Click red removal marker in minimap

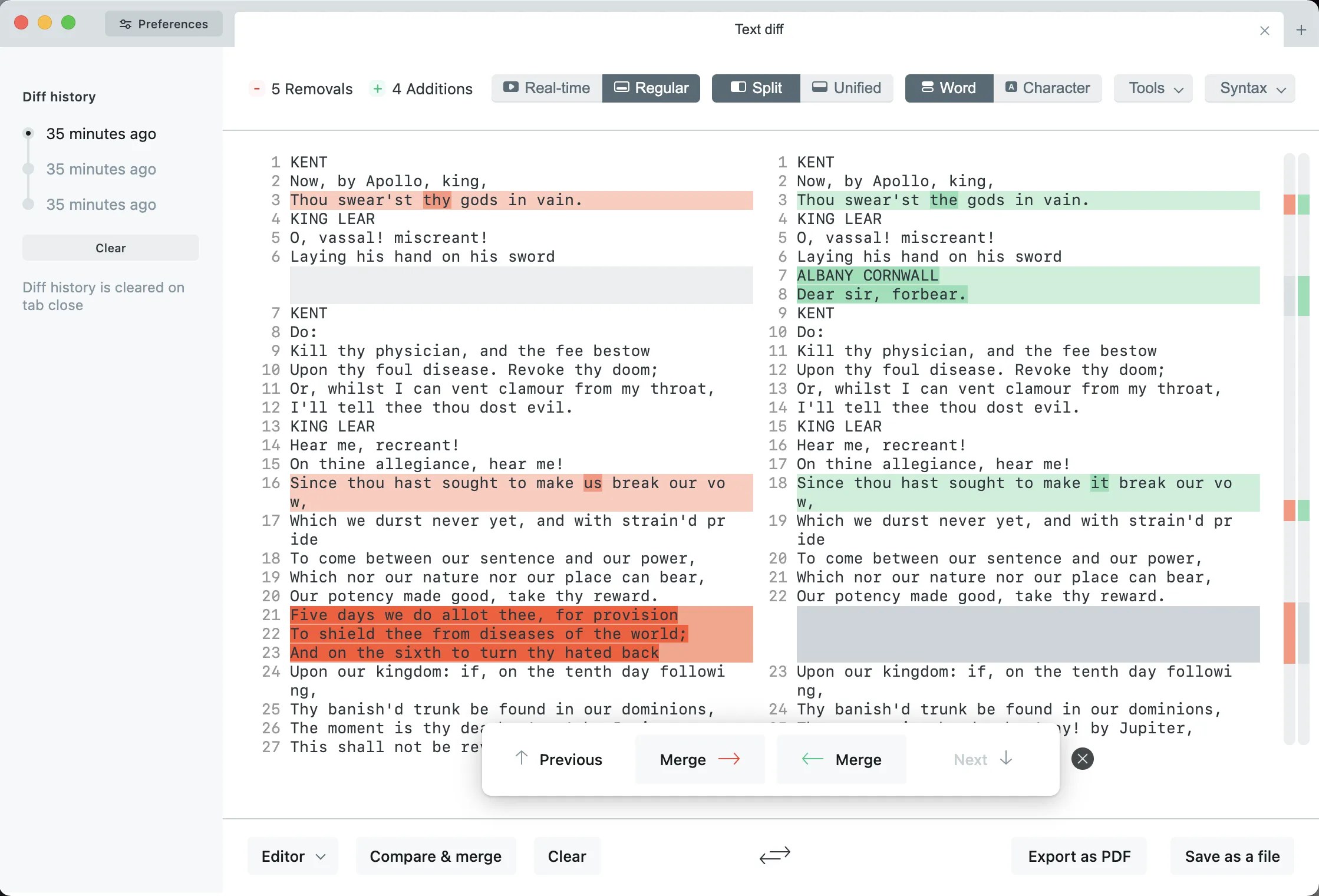pyautogui.click(x=1289, y=633)
